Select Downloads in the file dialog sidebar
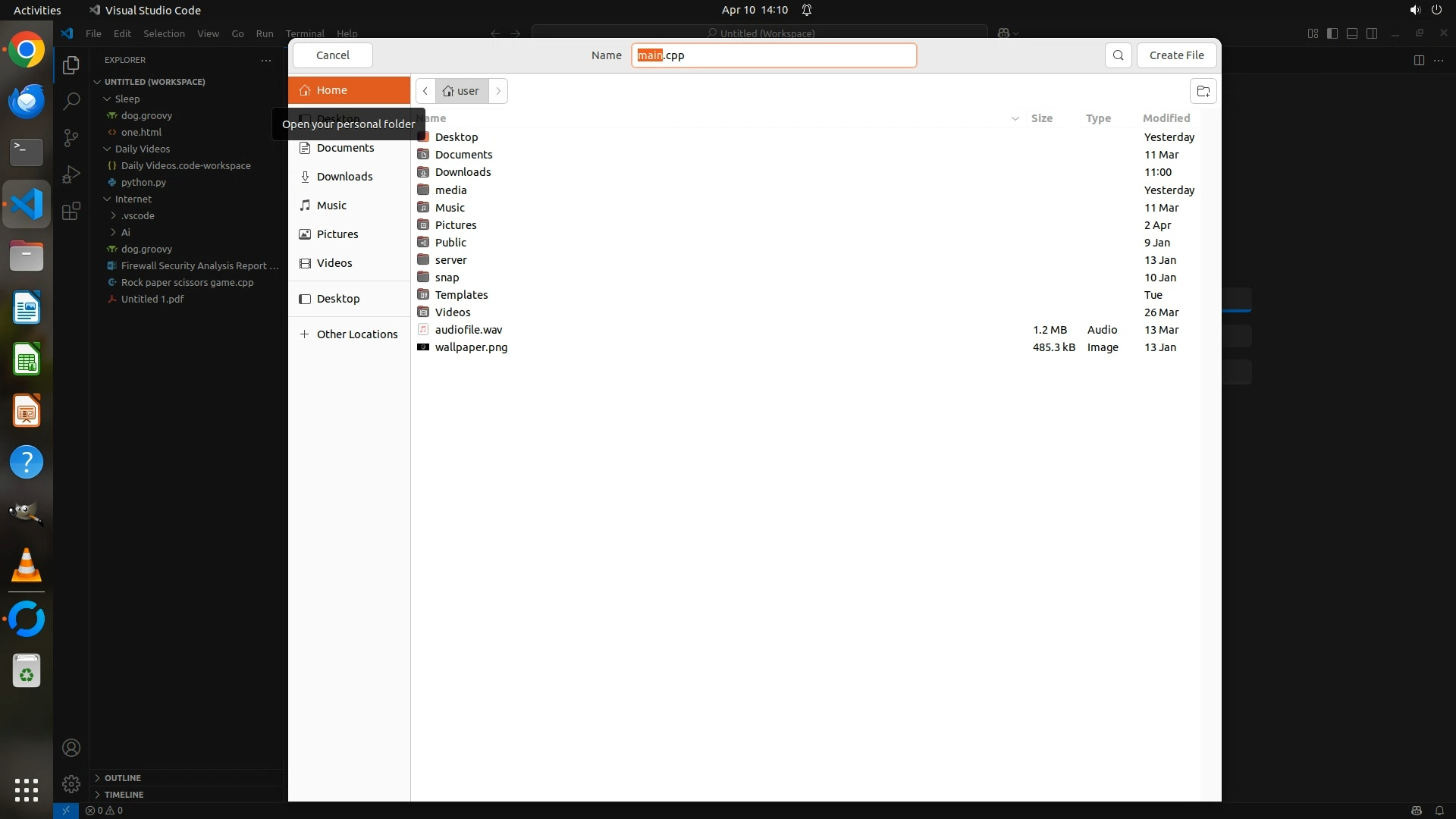 coord(344,177)
